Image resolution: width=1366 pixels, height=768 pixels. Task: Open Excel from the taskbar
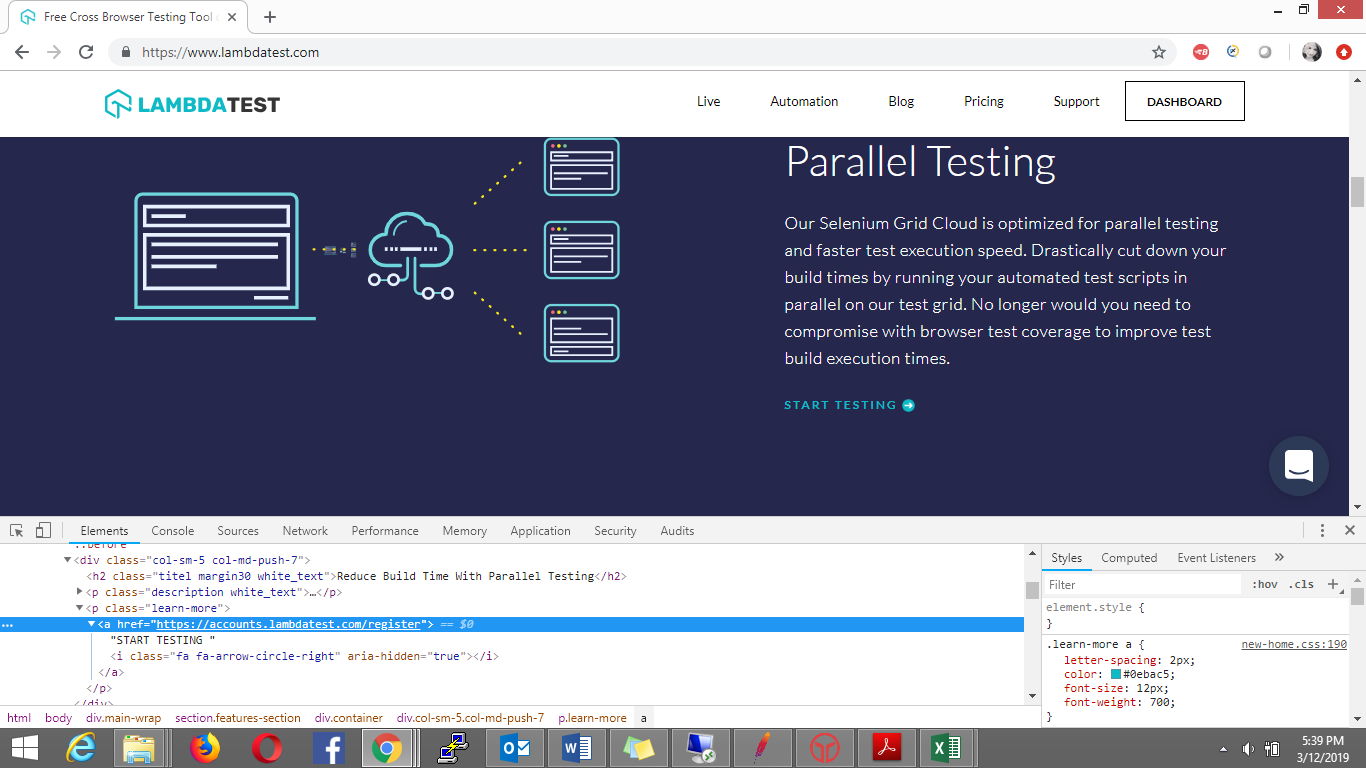click(x=946, y=748)
